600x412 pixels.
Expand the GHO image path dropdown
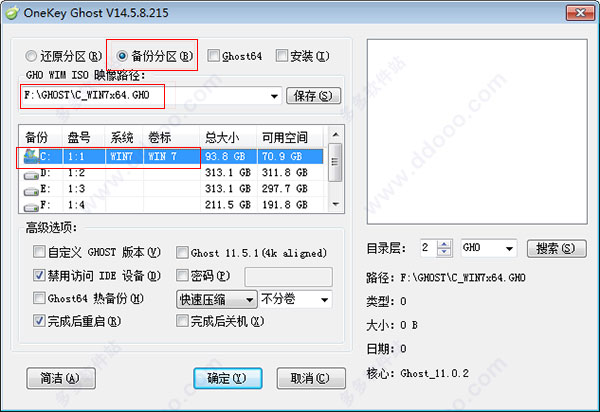pos(273,96)
